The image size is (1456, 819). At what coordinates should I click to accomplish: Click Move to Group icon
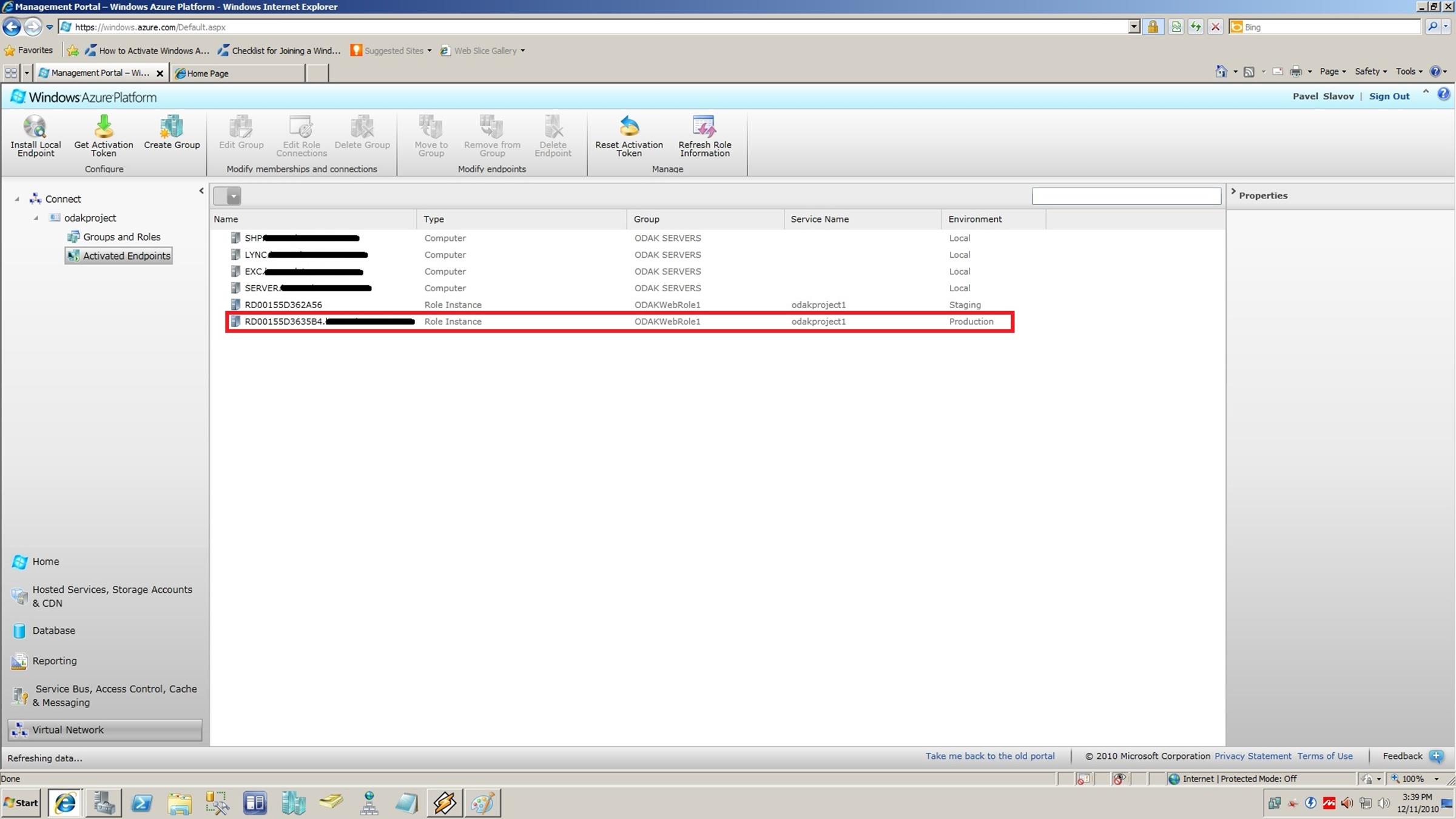tap(431, 126)
